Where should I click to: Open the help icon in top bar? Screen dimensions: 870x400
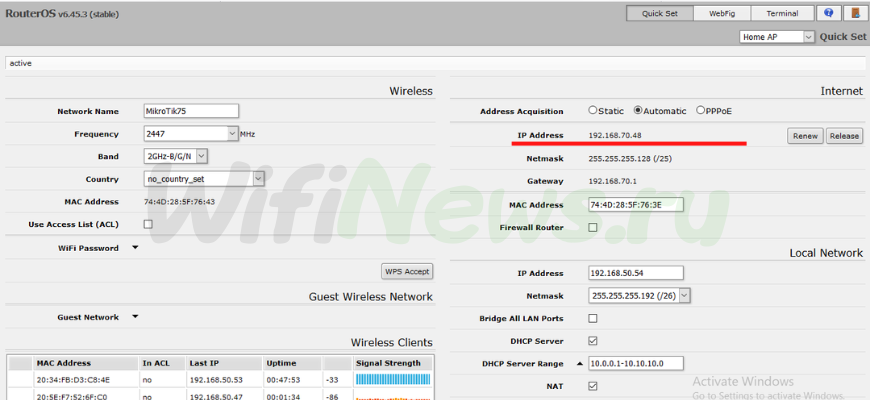[828, 13]
